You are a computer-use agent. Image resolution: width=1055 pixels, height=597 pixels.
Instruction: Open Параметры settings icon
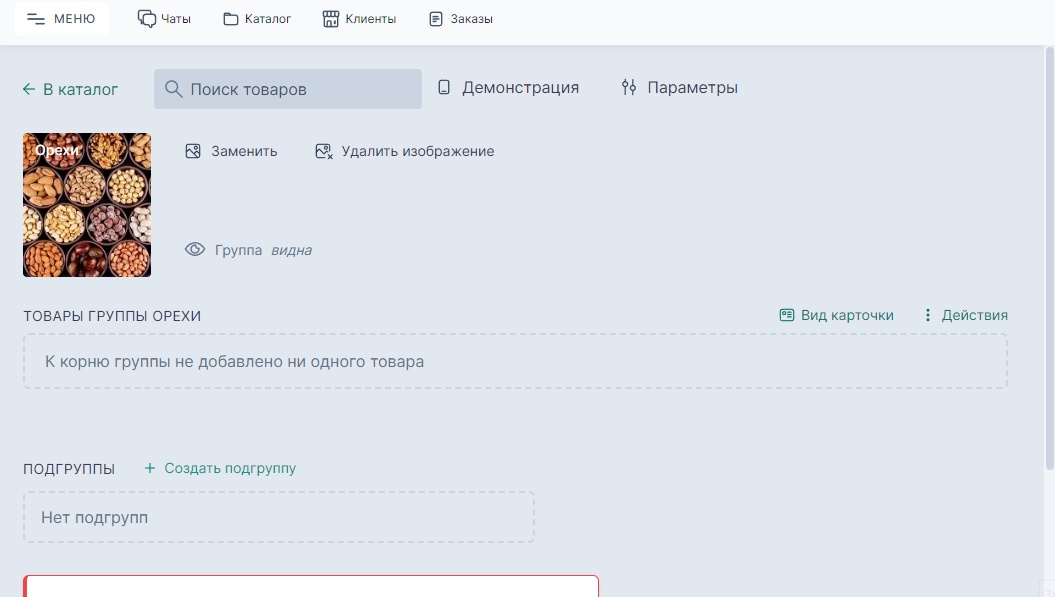pos(628,87)
